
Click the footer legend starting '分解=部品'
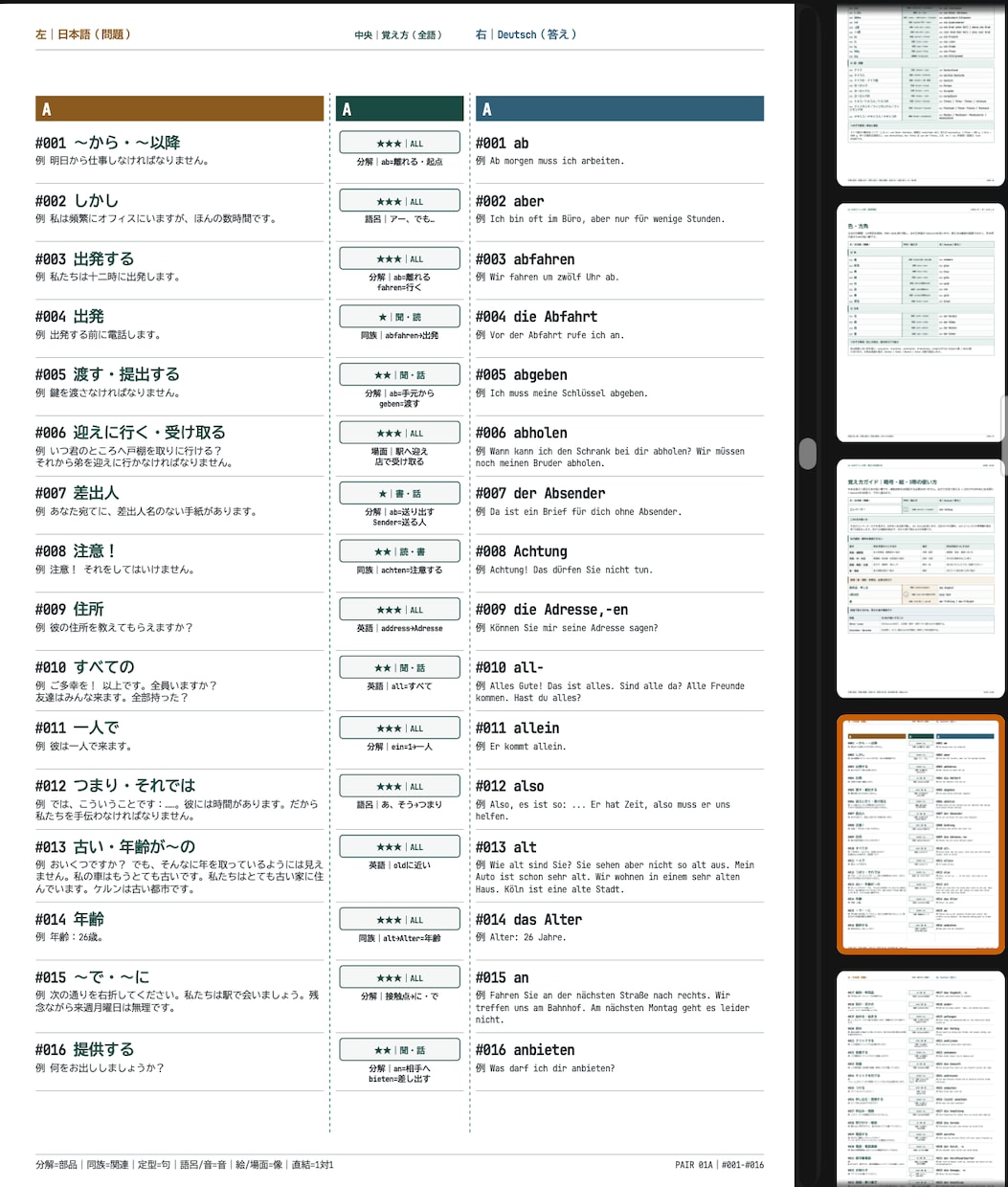pos(185,1165)
